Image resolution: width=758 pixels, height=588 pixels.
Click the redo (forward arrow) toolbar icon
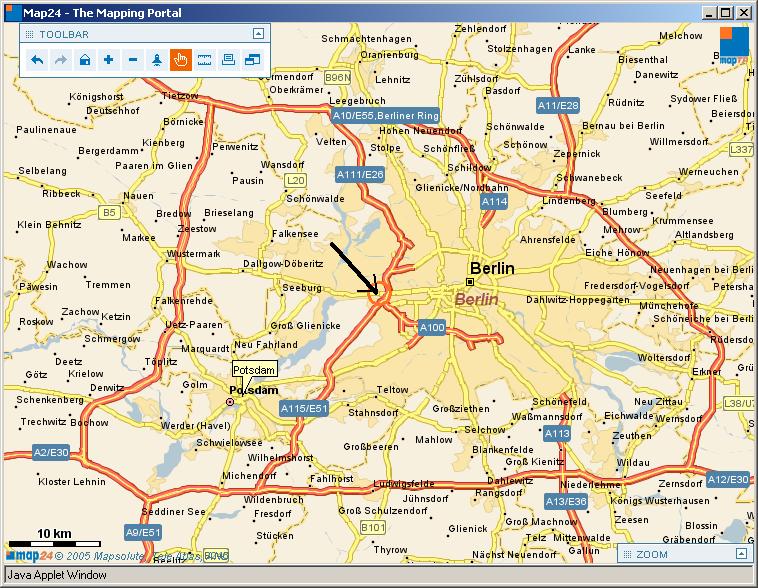tap(61, 60)
